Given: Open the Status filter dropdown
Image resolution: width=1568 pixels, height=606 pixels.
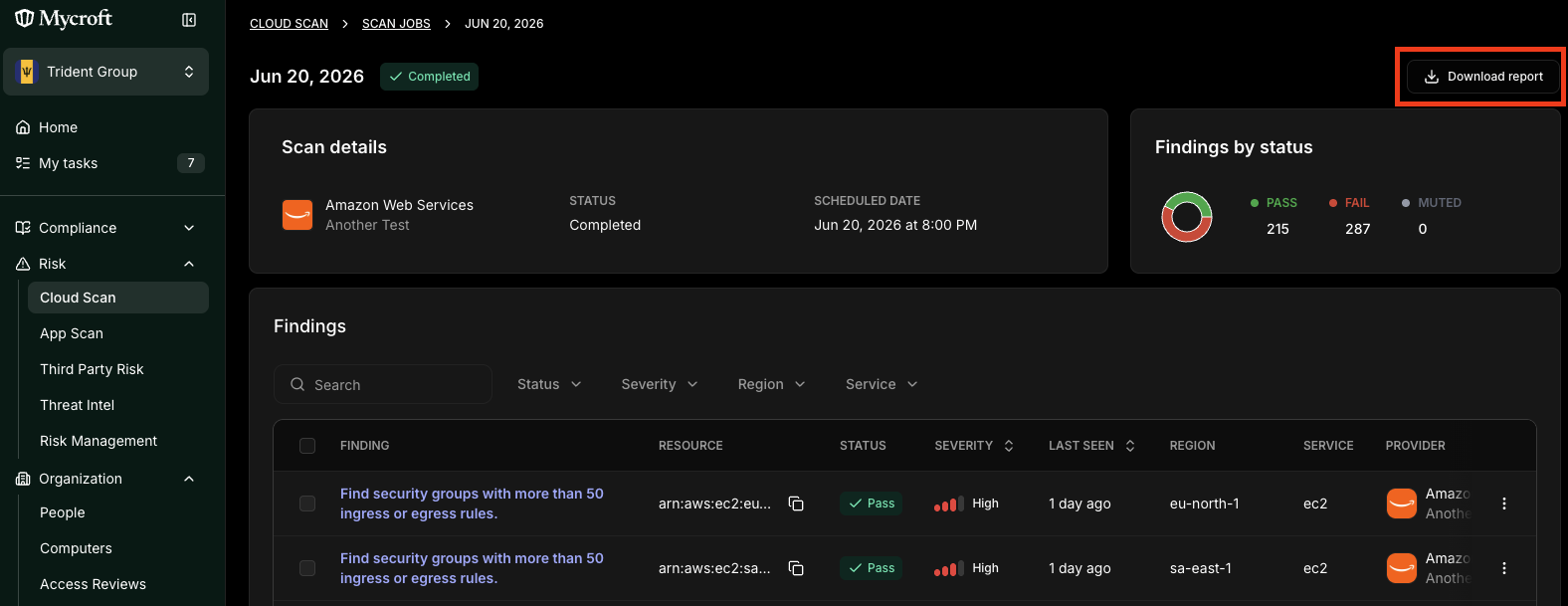Looking at the screenshot, I should click(x=549, y=384).
